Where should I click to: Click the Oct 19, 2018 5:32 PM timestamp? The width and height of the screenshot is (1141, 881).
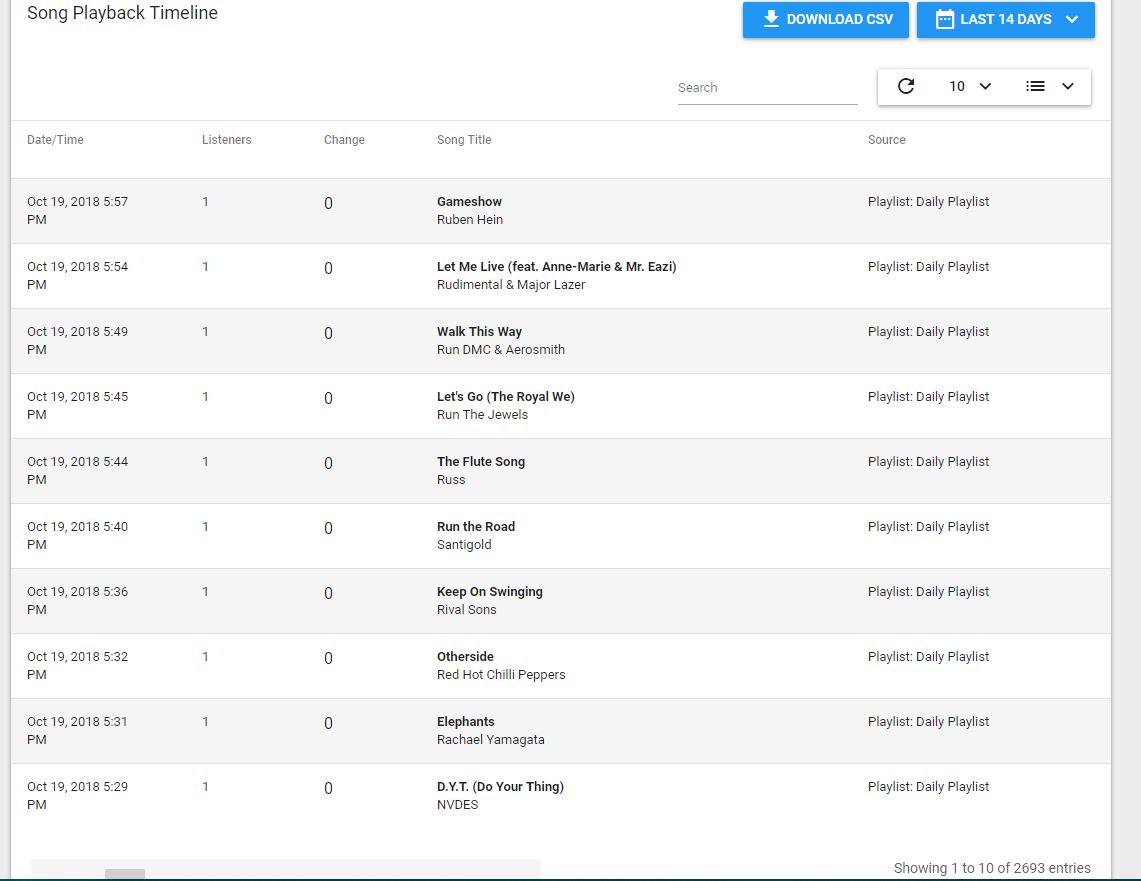(x=77, y=666)
